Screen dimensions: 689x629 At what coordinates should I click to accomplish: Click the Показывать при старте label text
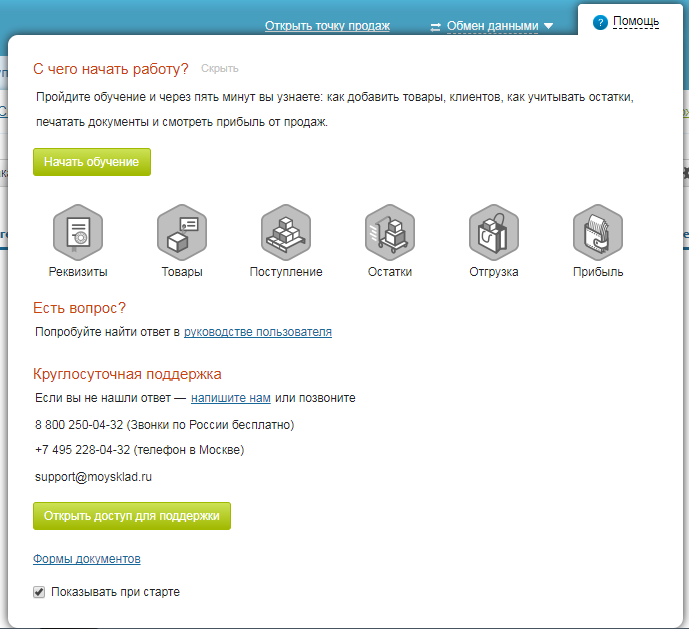tap(115, 592)
